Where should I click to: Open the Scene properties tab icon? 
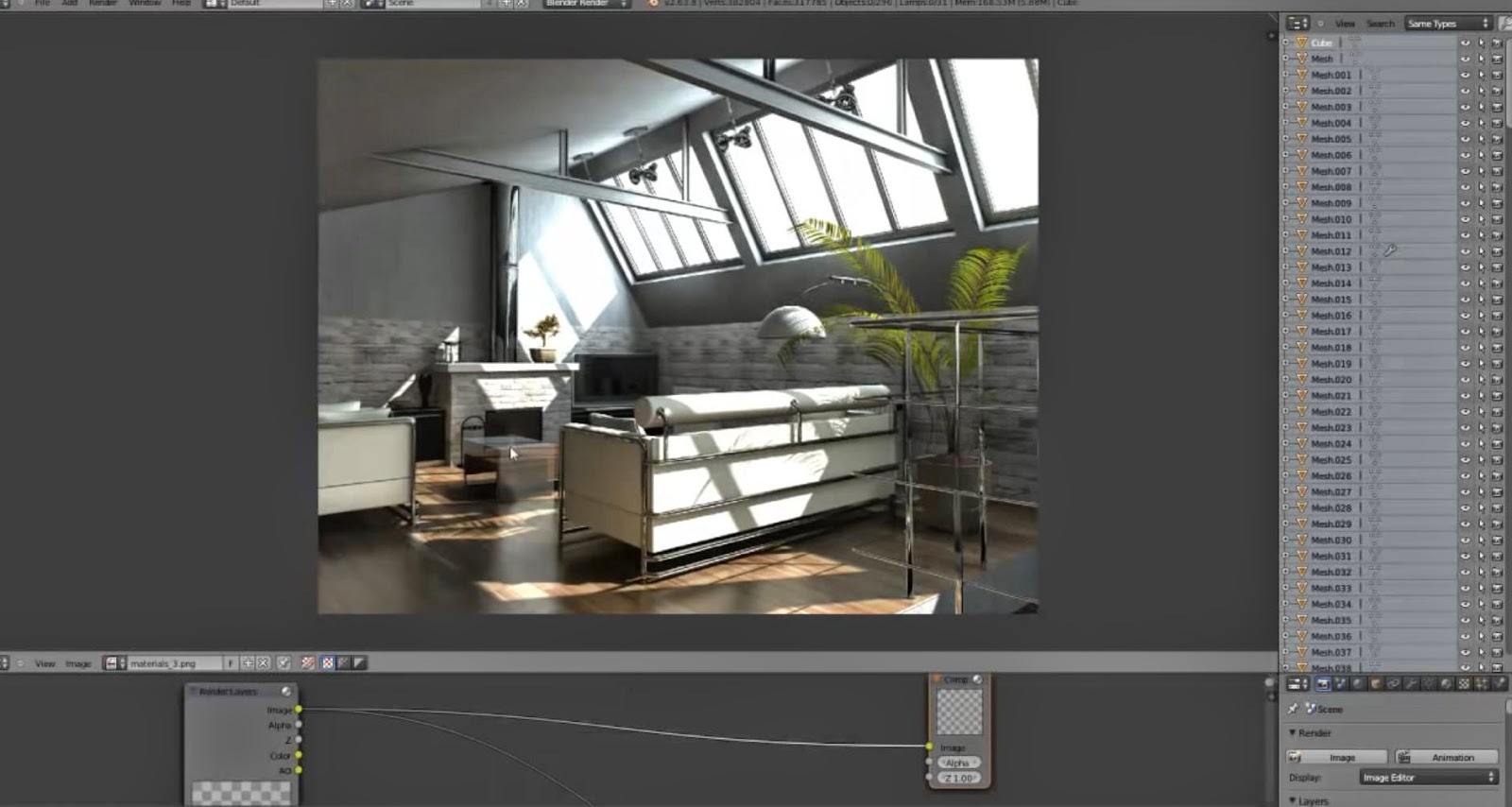pos(1341,683)
